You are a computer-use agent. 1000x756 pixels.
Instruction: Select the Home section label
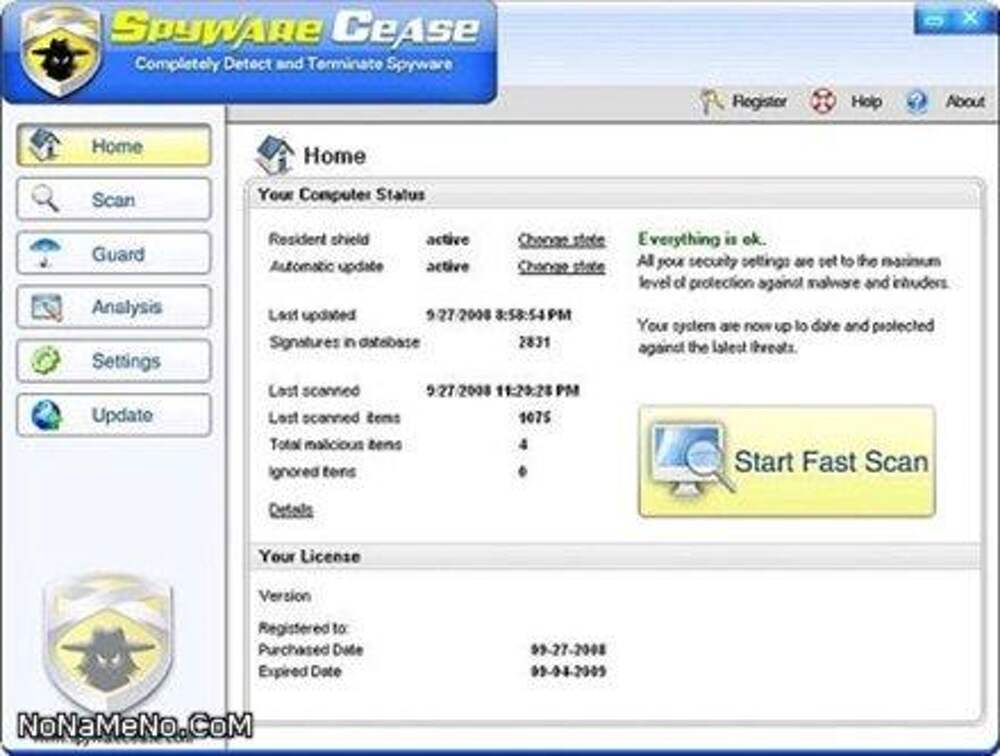(x=117, y=146)
